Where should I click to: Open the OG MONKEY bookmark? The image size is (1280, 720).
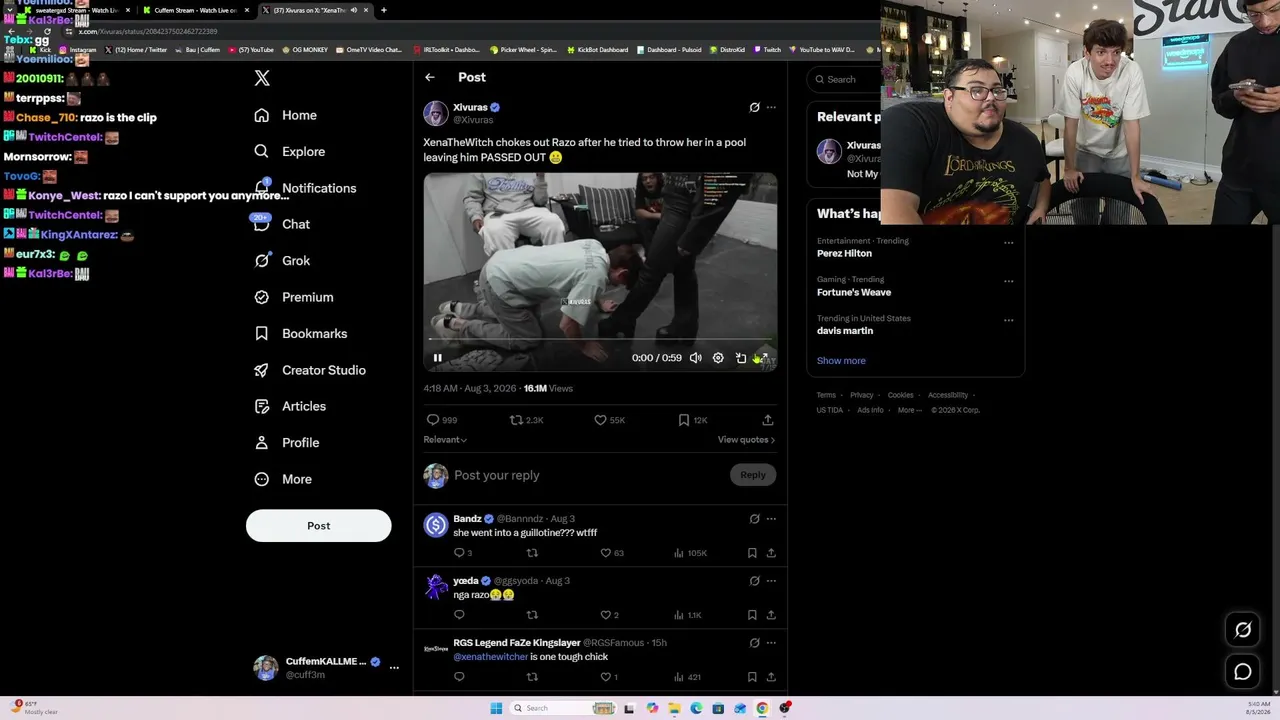point(307,50)
